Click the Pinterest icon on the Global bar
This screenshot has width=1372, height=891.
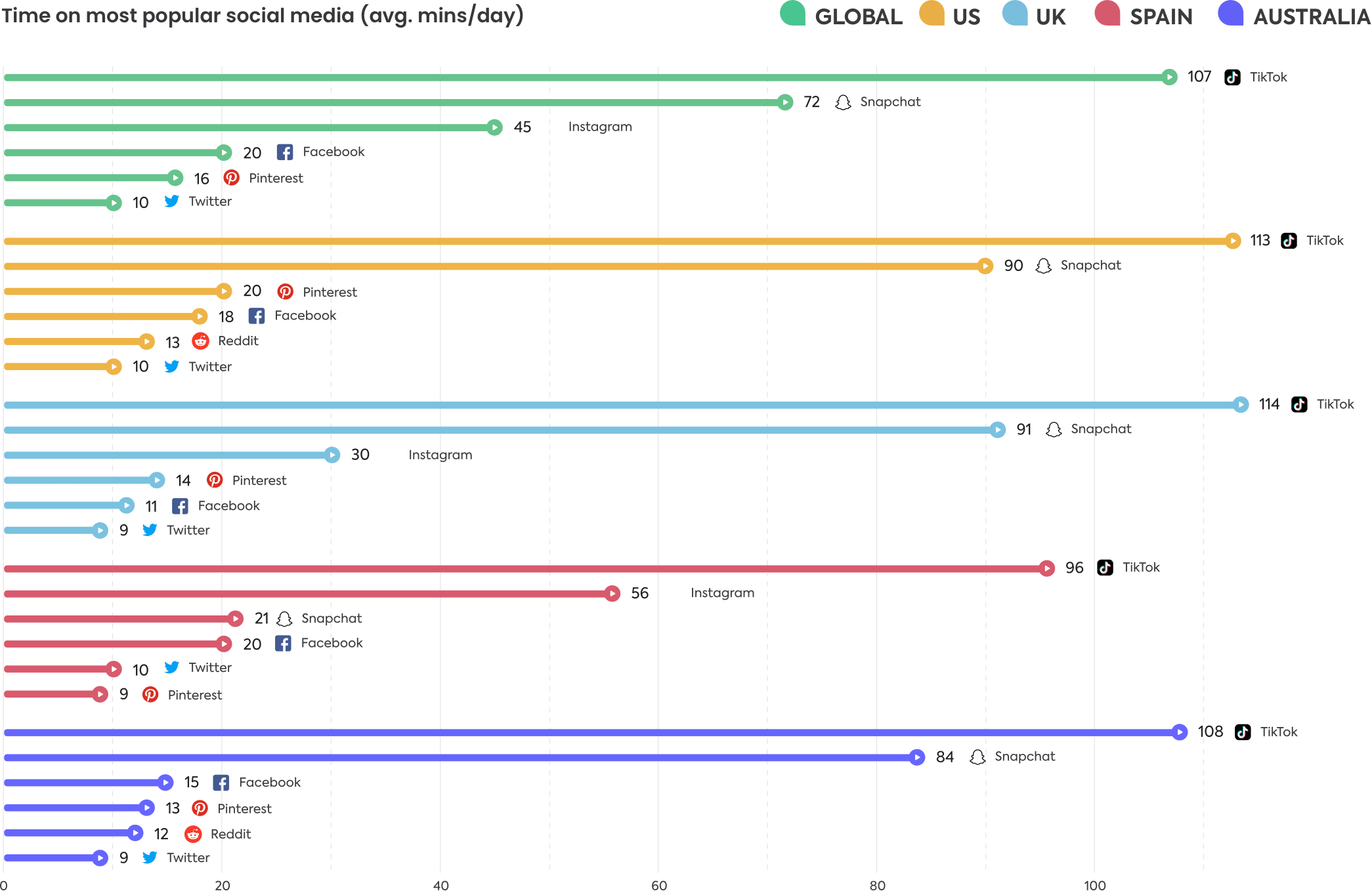(232, 178)
